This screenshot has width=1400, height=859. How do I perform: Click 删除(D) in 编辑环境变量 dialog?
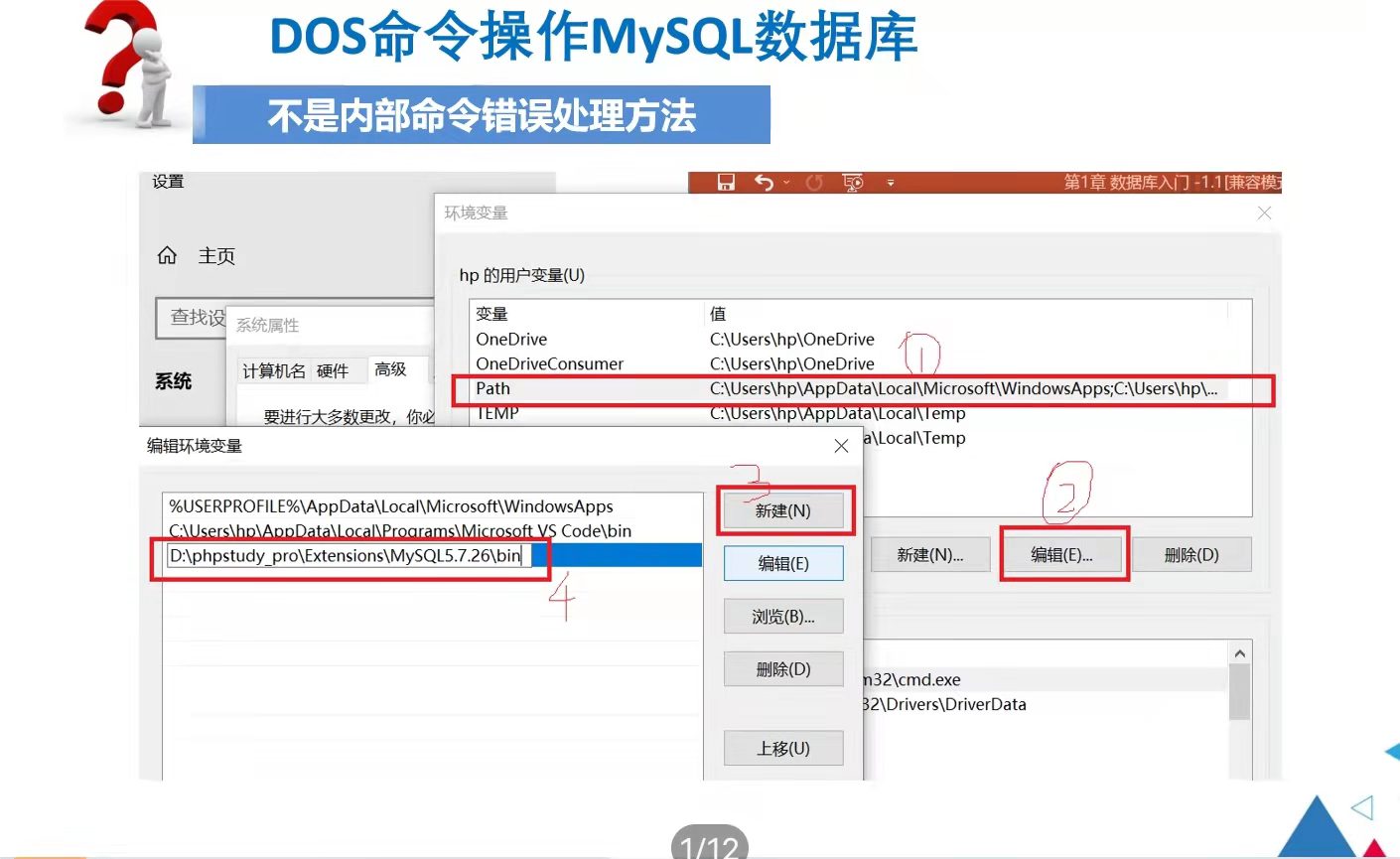(x=783, y=669)
